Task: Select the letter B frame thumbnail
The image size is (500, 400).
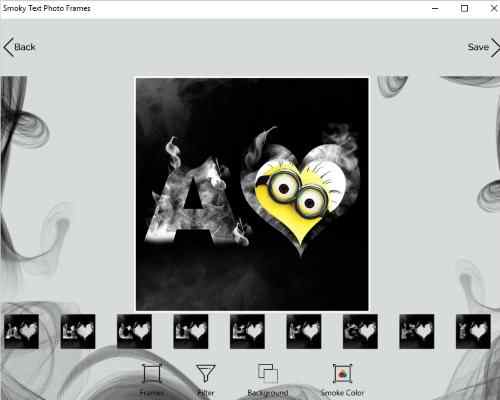Action: tap(78, 331)
